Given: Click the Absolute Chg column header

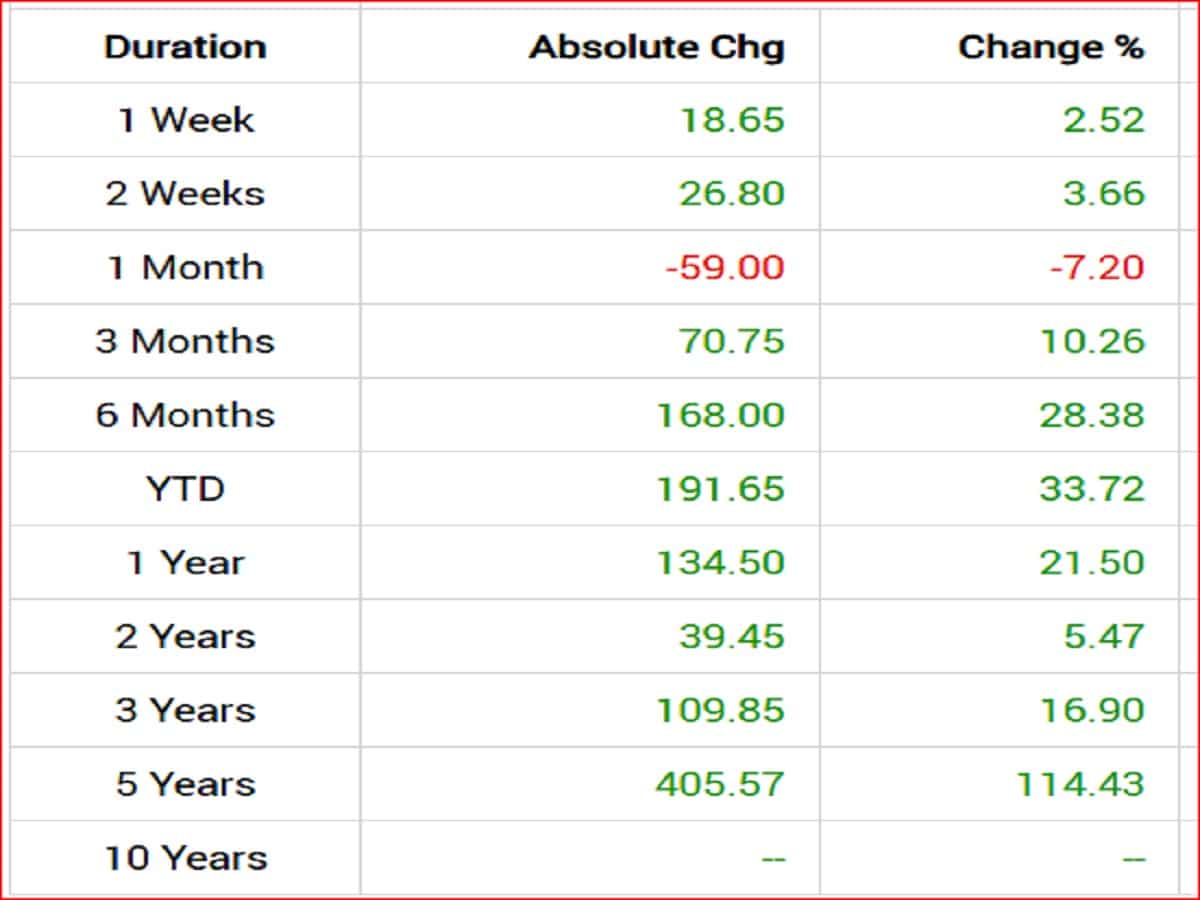Looking at the screenshot, I should point(657,47).
